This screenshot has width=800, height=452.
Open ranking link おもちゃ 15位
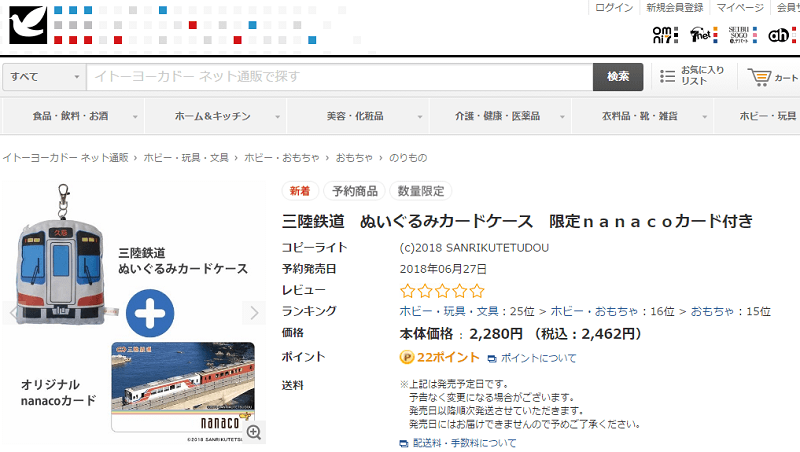pyautogui.click(x=712, y=311)
